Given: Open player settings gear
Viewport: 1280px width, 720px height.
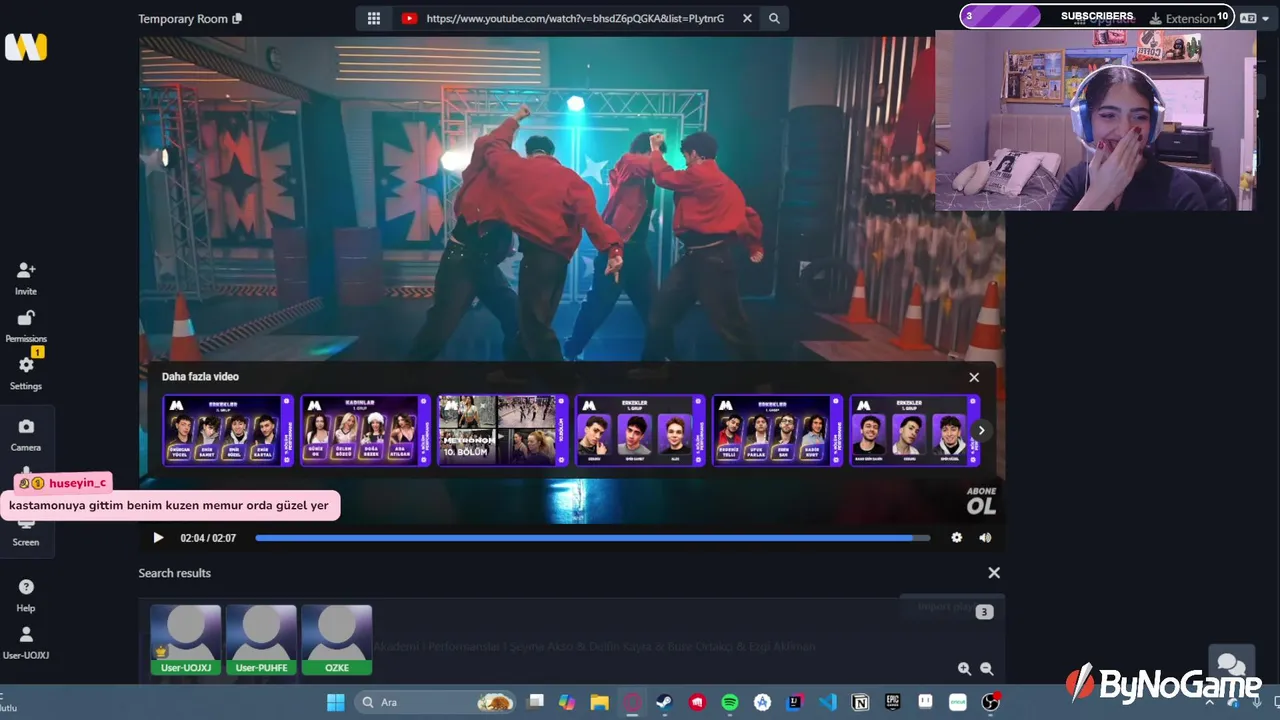Looking at the screenshot, I should point(956,538).
